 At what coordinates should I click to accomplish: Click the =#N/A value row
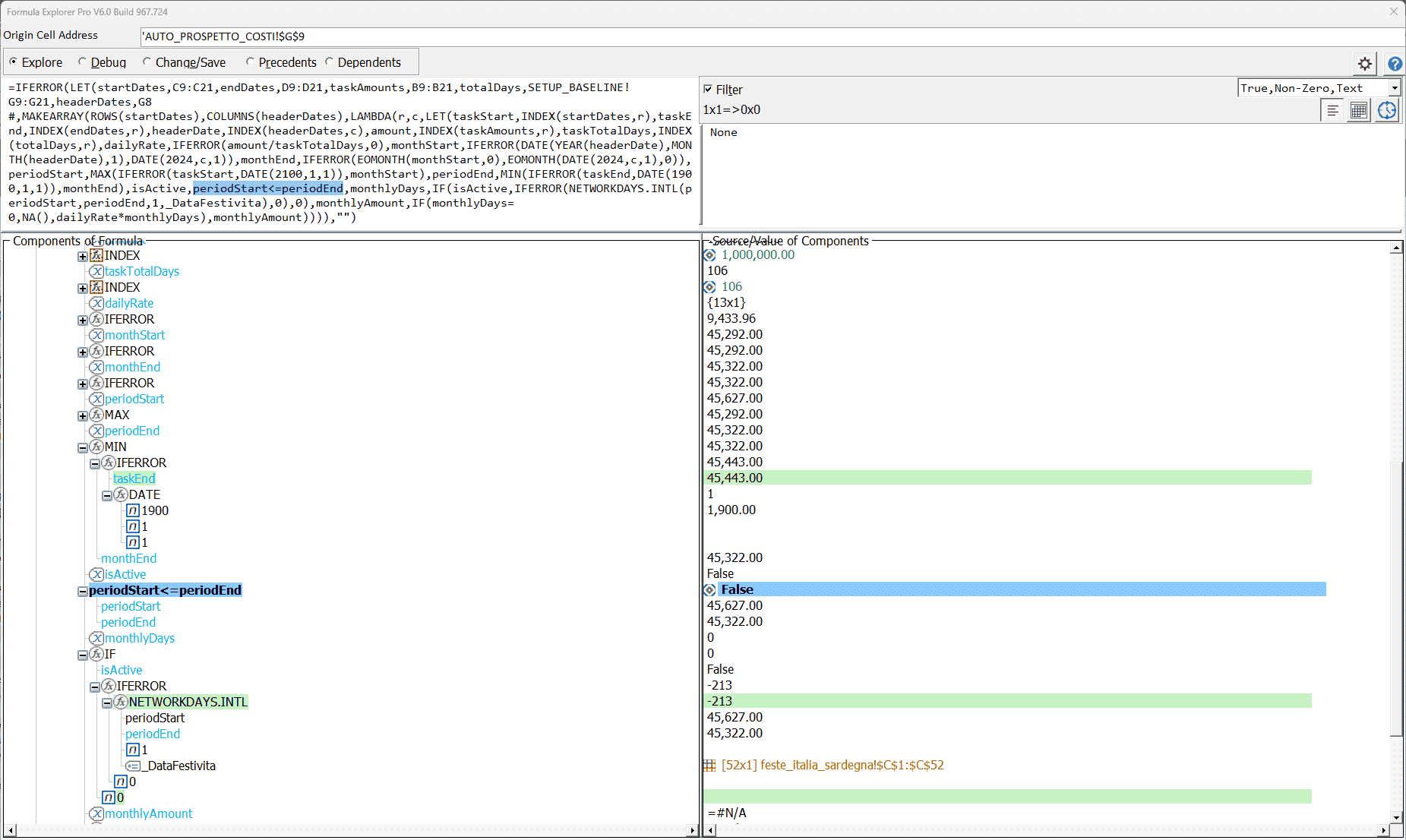coord(727,813)
